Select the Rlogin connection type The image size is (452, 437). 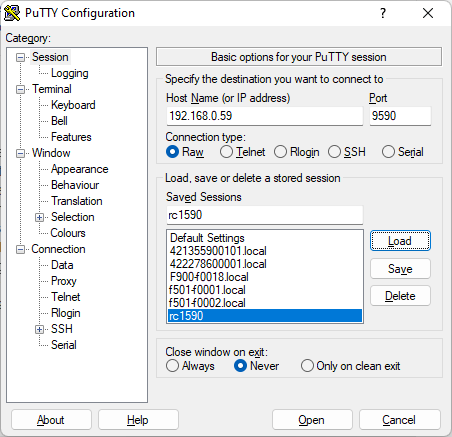point(296,152)
